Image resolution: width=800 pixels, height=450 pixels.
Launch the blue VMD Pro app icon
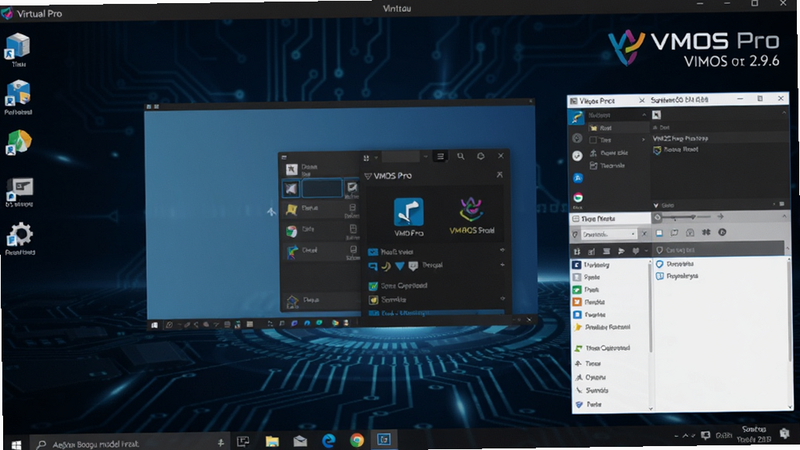point(409,211)
